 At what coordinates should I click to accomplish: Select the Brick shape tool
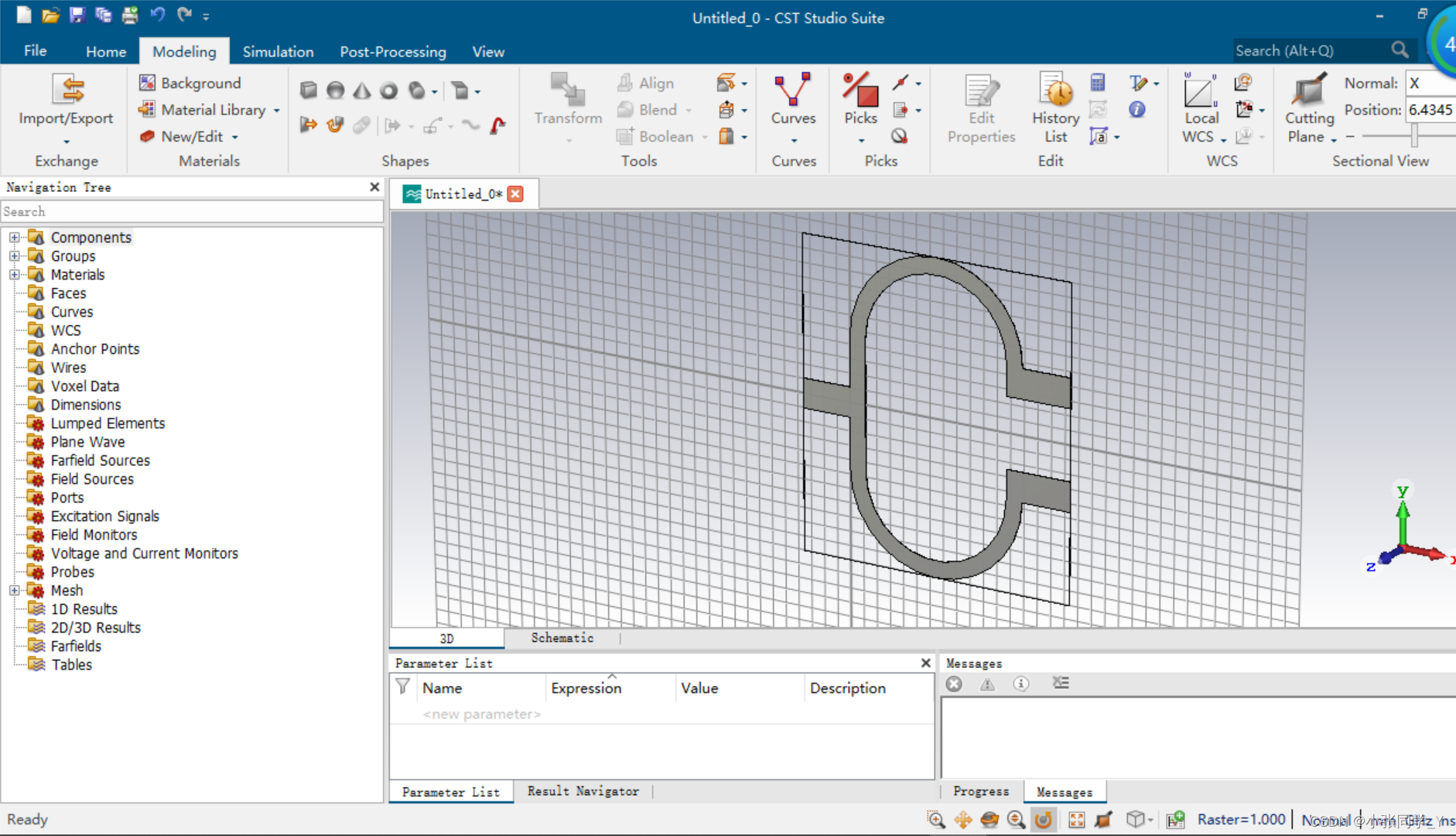pyautogui.click(x=309, y=91)
